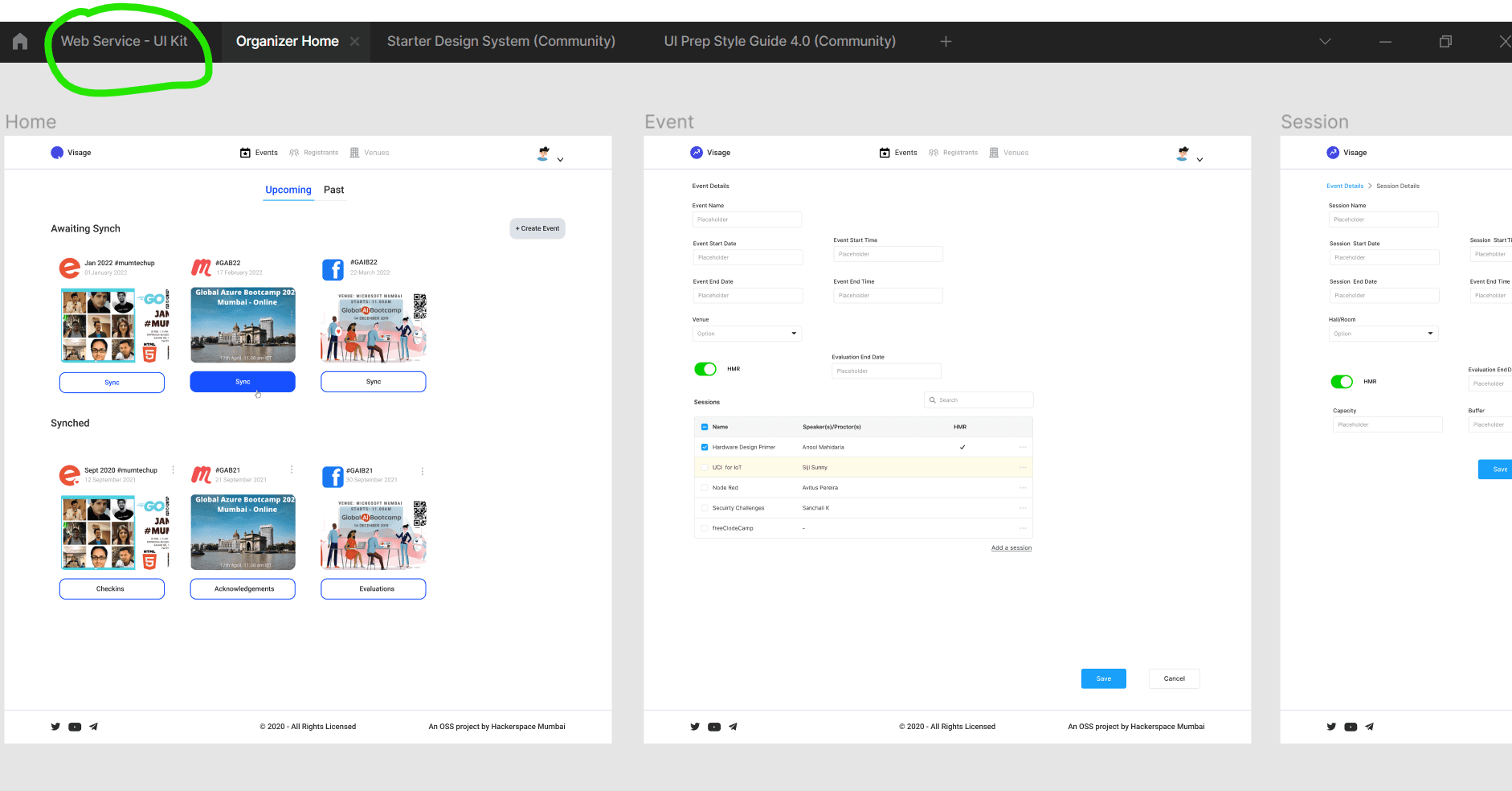Click Telegram icon in Home frame footer
Screen dimensions: 1512x791
click(x=94, y=727)
